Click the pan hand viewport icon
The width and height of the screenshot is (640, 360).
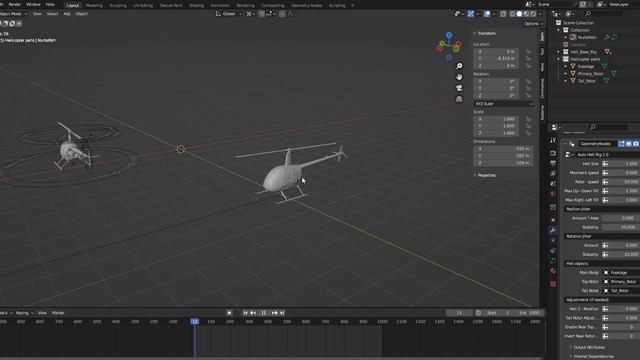point(459,77)
